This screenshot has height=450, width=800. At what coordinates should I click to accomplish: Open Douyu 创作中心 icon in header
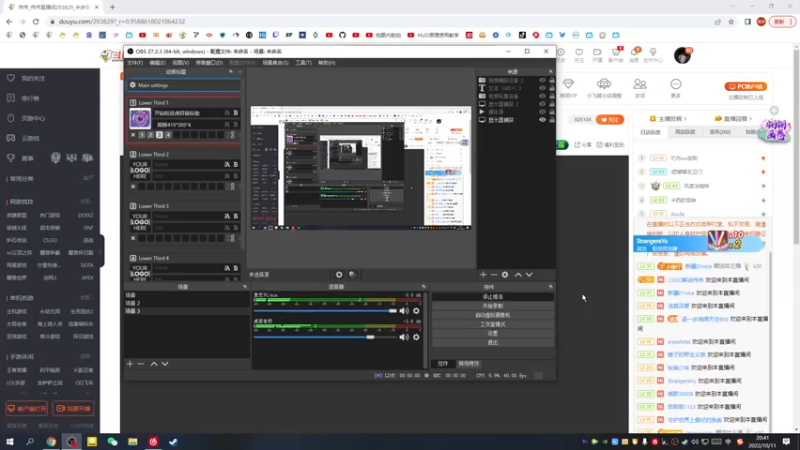coord(653,55)
